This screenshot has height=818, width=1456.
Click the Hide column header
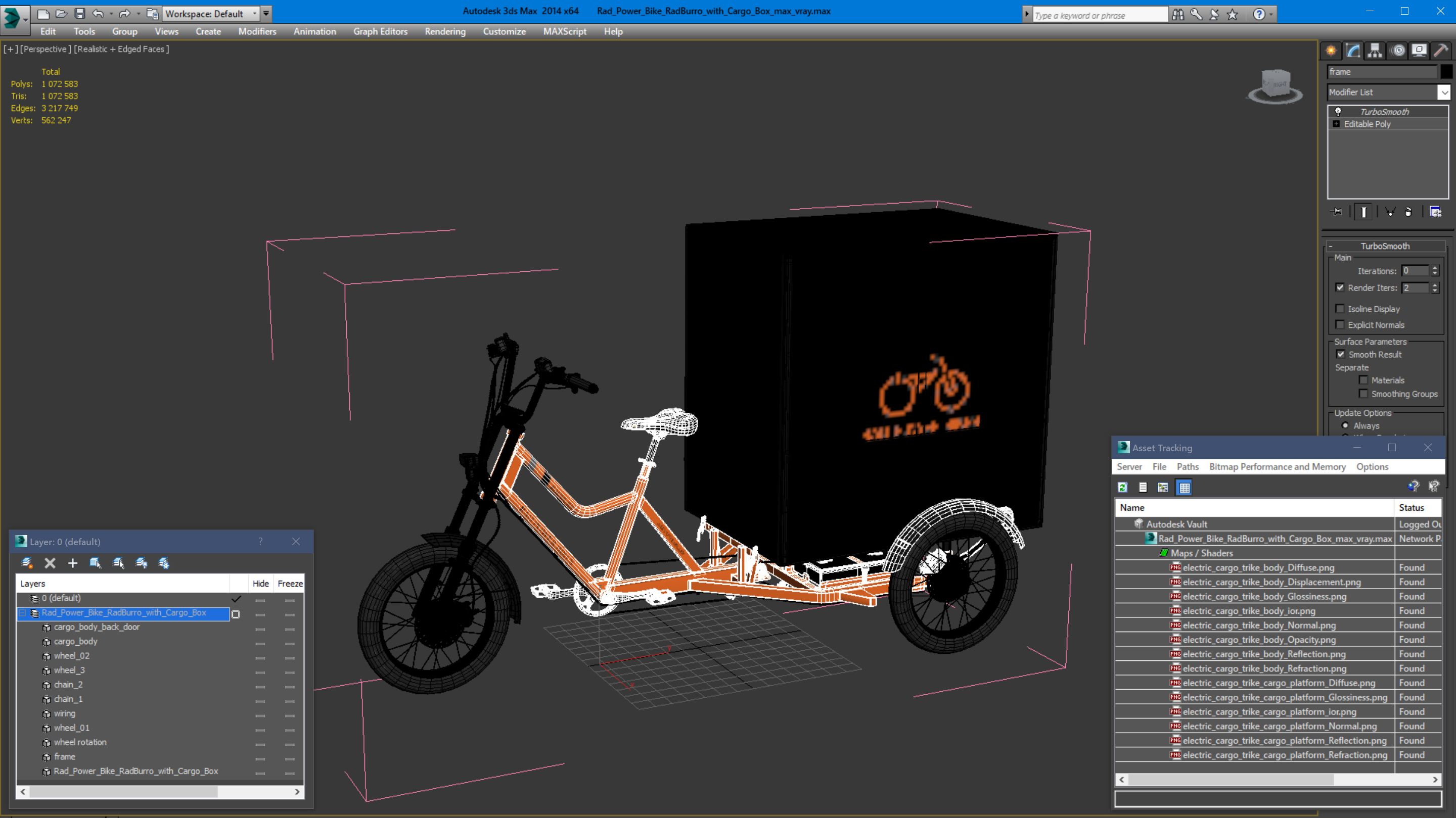(260, 584)
